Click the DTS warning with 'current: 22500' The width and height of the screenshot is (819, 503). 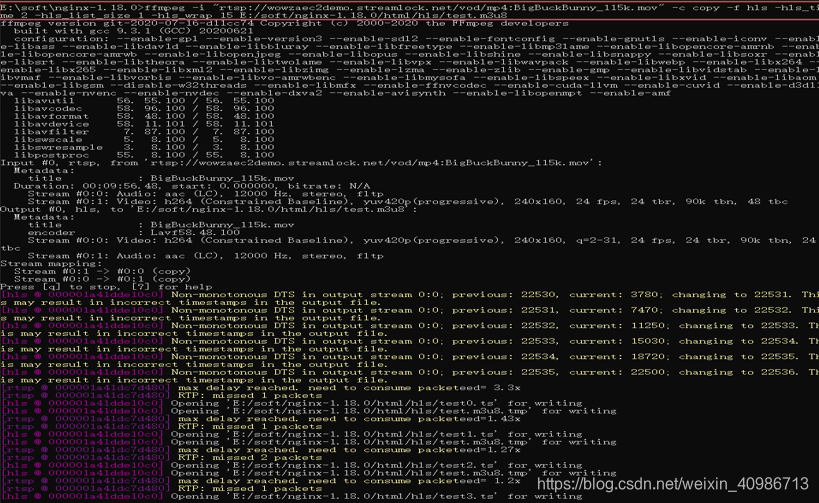[410, 376]
